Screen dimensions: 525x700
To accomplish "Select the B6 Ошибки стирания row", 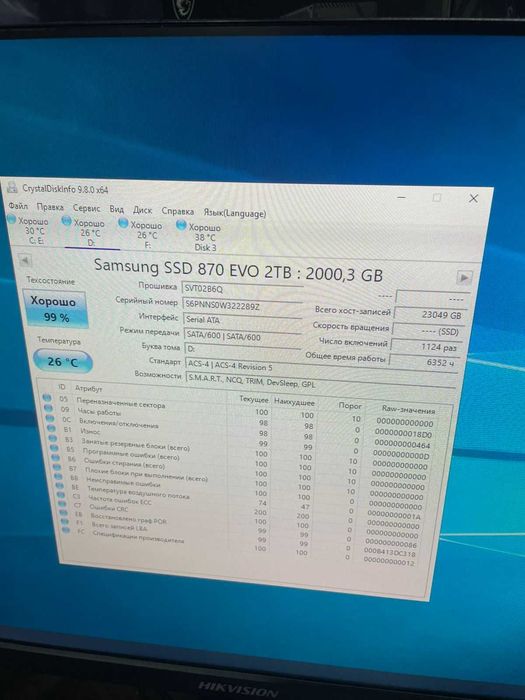I will (x=239, y=471).
